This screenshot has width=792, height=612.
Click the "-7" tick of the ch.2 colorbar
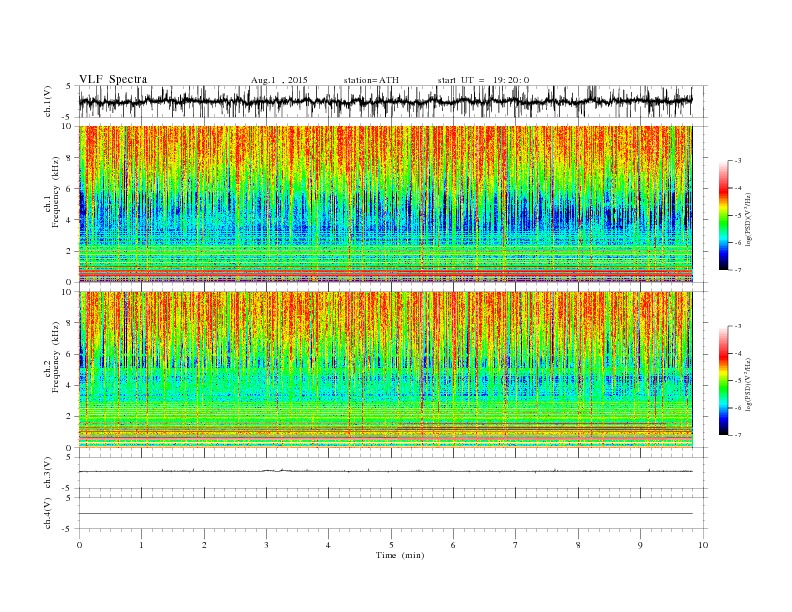[x=737, y=435]
